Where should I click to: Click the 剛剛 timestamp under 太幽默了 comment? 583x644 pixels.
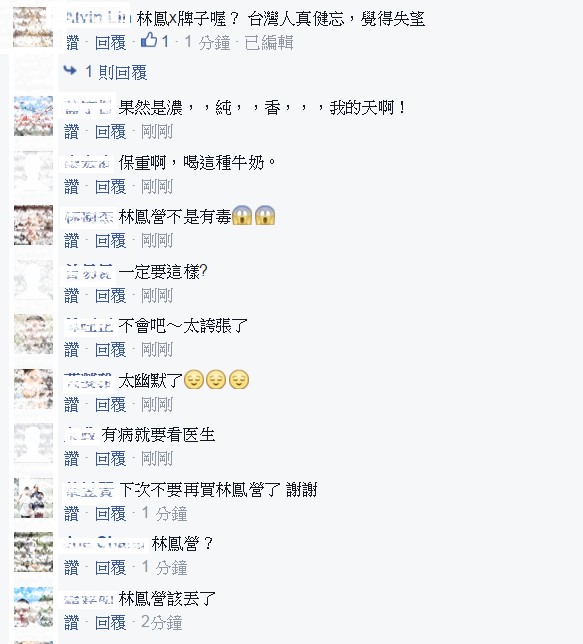click(157, 405)
